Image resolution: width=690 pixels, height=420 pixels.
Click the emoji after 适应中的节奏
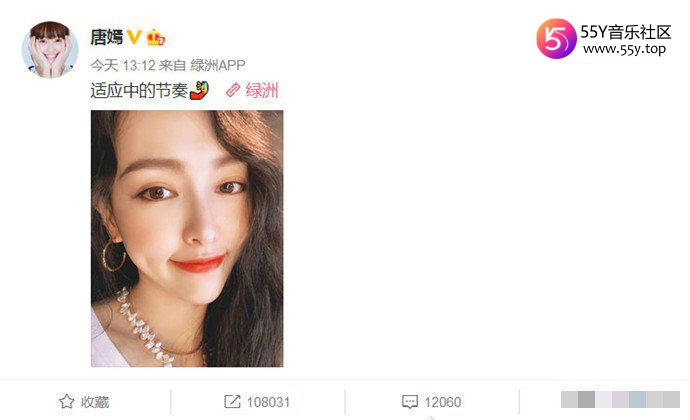click(x=199, y=90)
